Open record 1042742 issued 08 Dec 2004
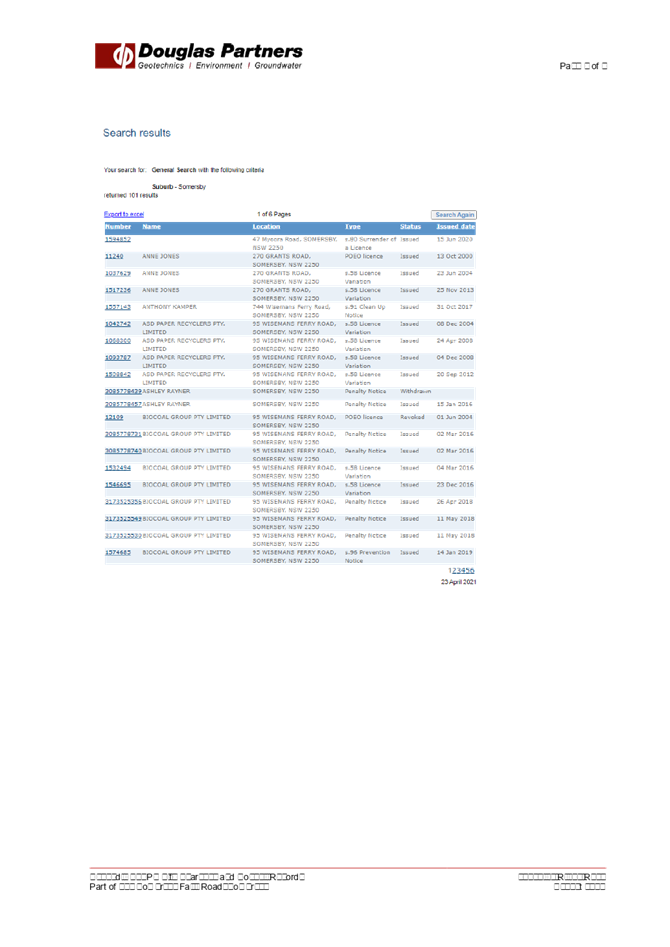 (118, 324)
